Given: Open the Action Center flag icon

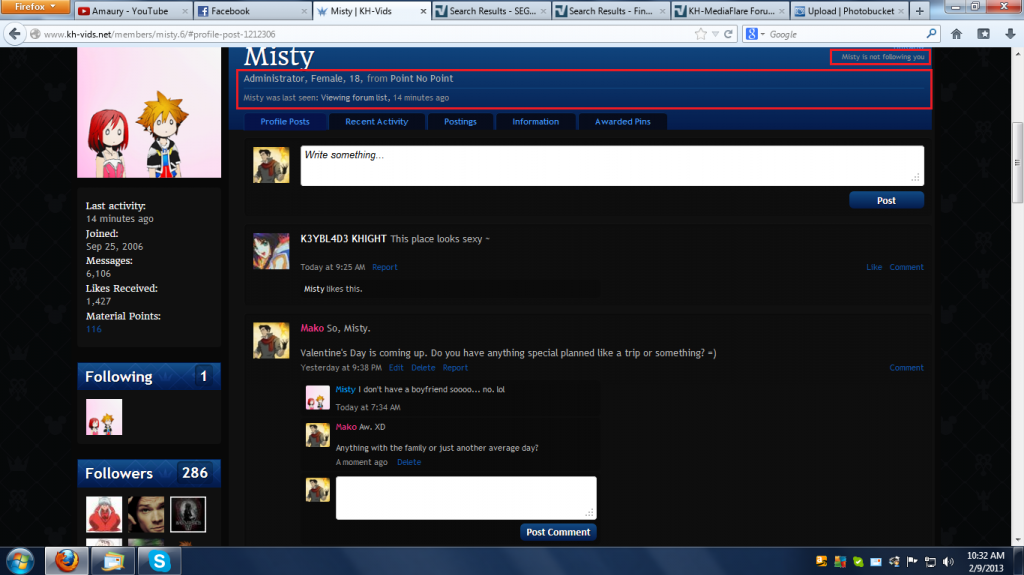Looking at the screenshot, I should [x=912, y=561].
